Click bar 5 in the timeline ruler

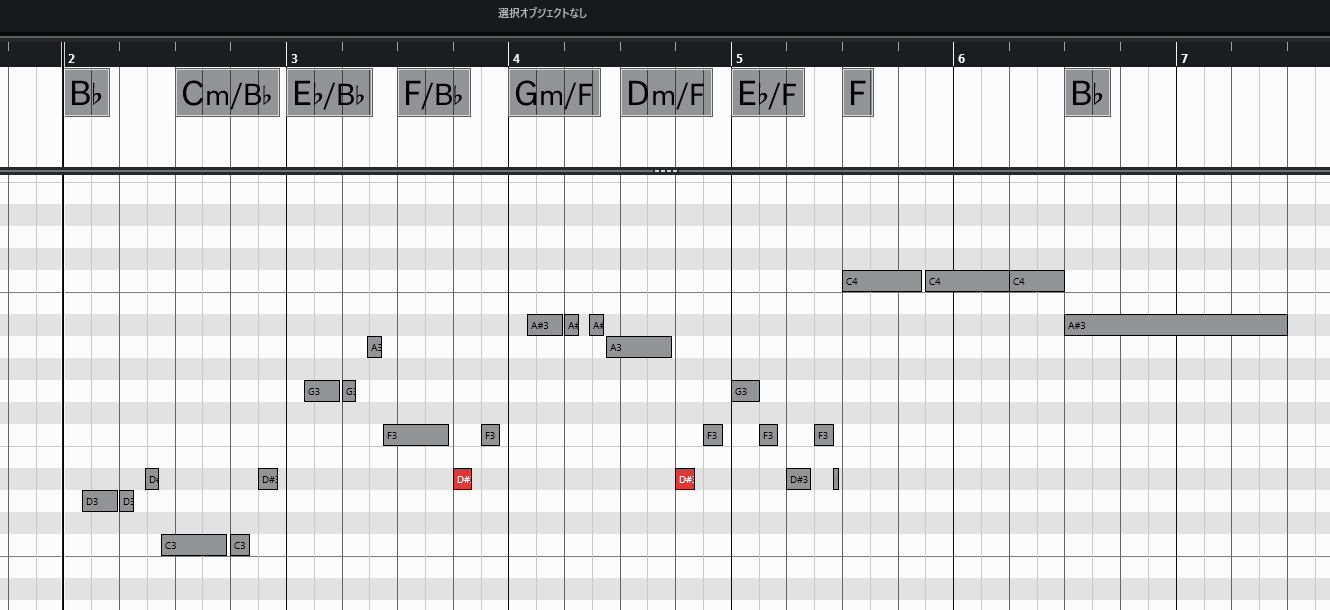(x=739, y=58)
